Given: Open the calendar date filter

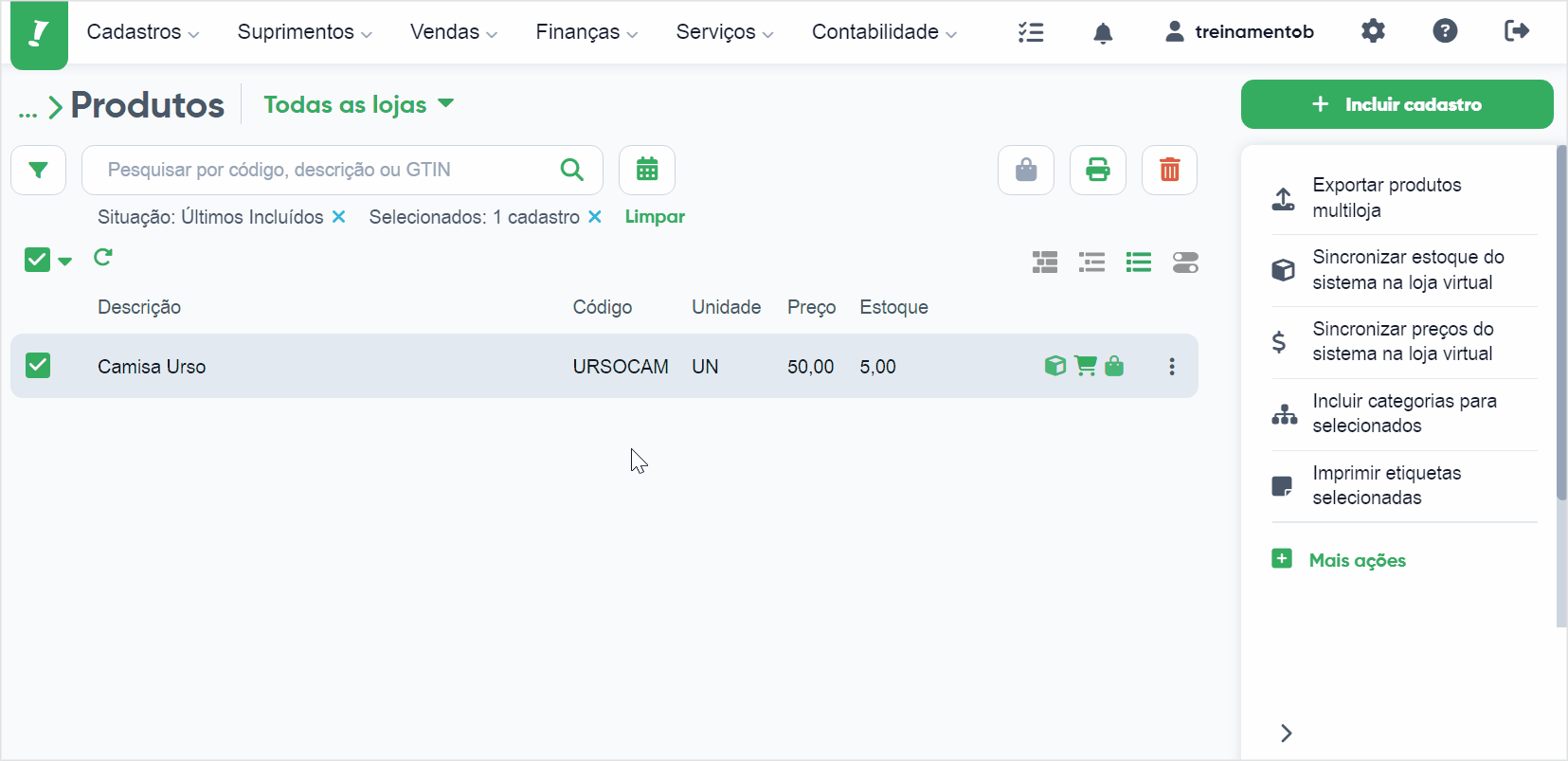Looking at the screenshot, I should click(647, 170).
